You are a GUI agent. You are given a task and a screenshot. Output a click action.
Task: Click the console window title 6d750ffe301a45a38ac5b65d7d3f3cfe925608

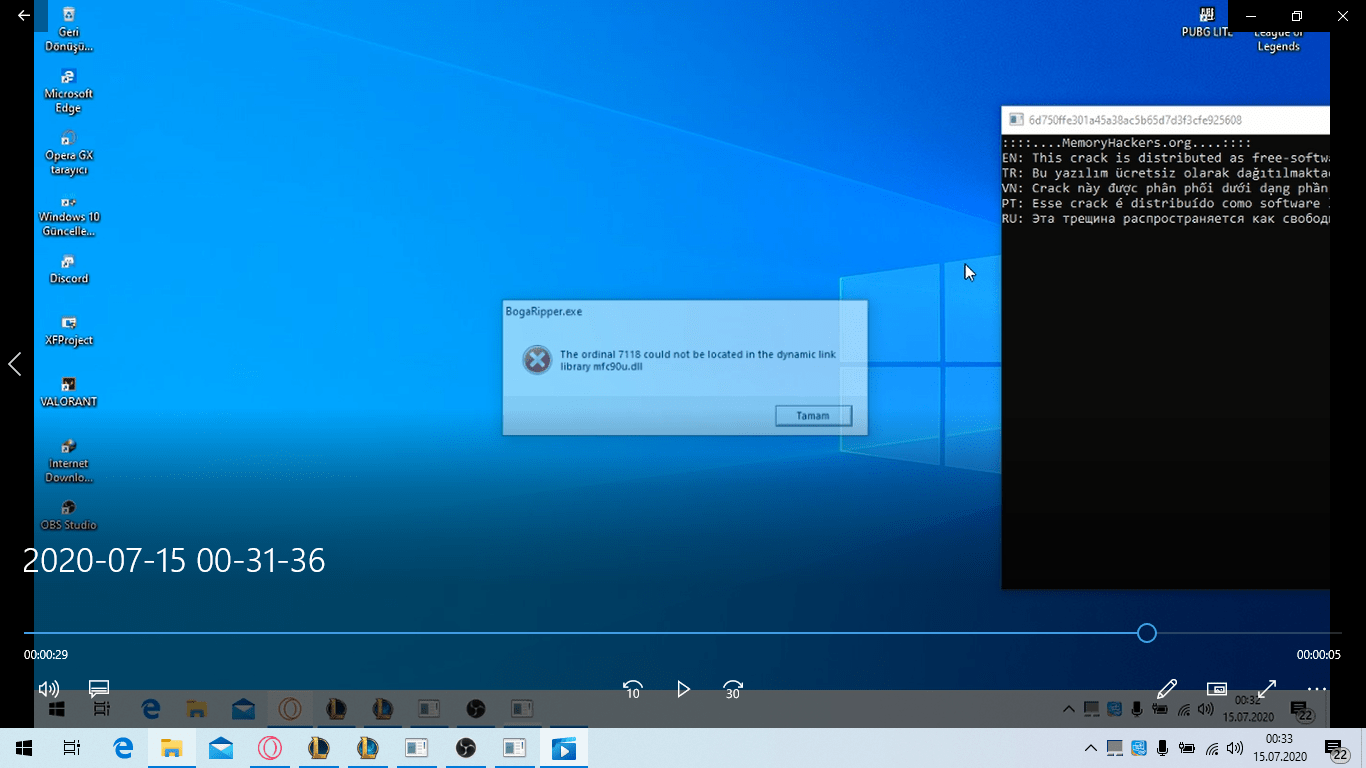pyautogui.click(x=1135, y=120)
